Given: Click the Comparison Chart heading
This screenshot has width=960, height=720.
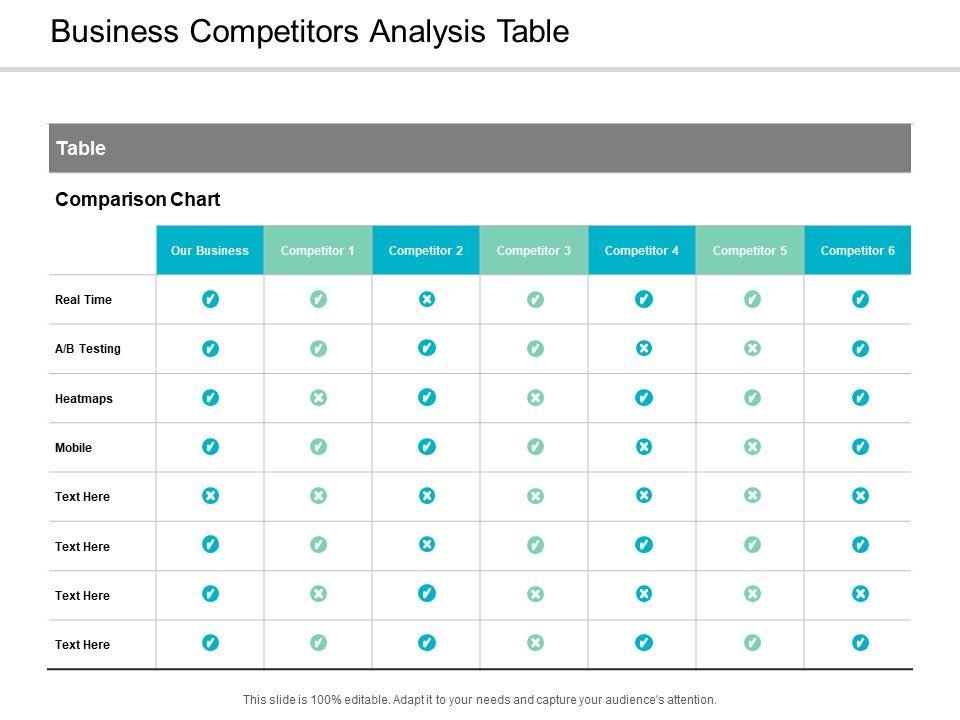Looking at the screenshot, I should pos(138,200).
